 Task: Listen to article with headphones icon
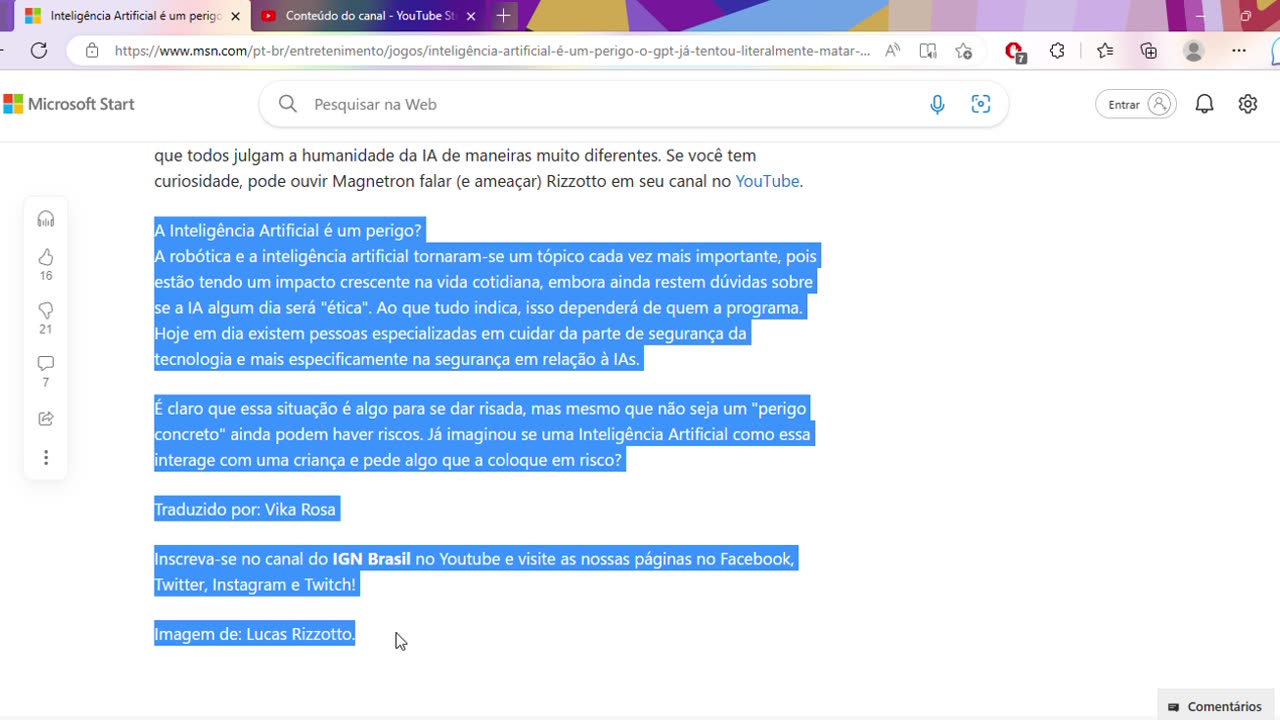point(46,219)
